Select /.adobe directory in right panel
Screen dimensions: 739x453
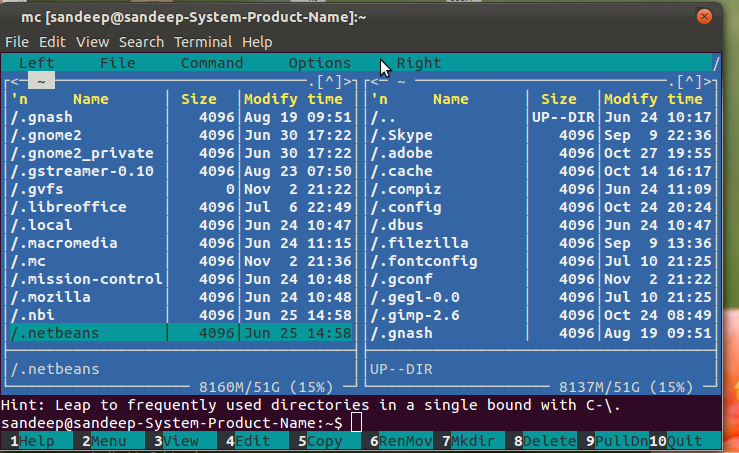(541, 153)
